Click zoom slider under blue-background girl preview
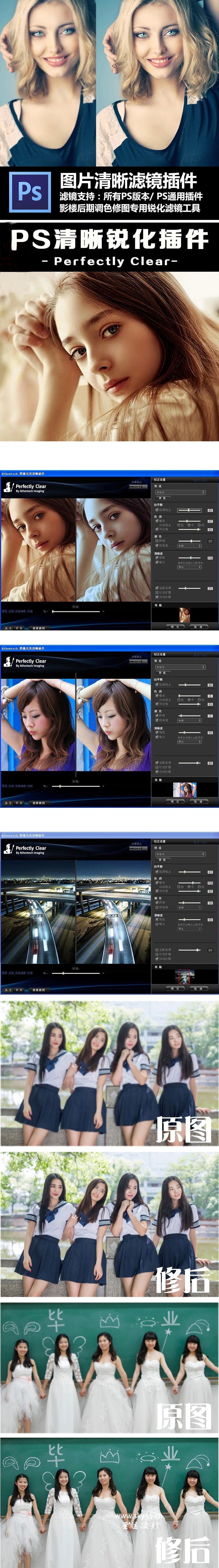 [x=76, y=786]
